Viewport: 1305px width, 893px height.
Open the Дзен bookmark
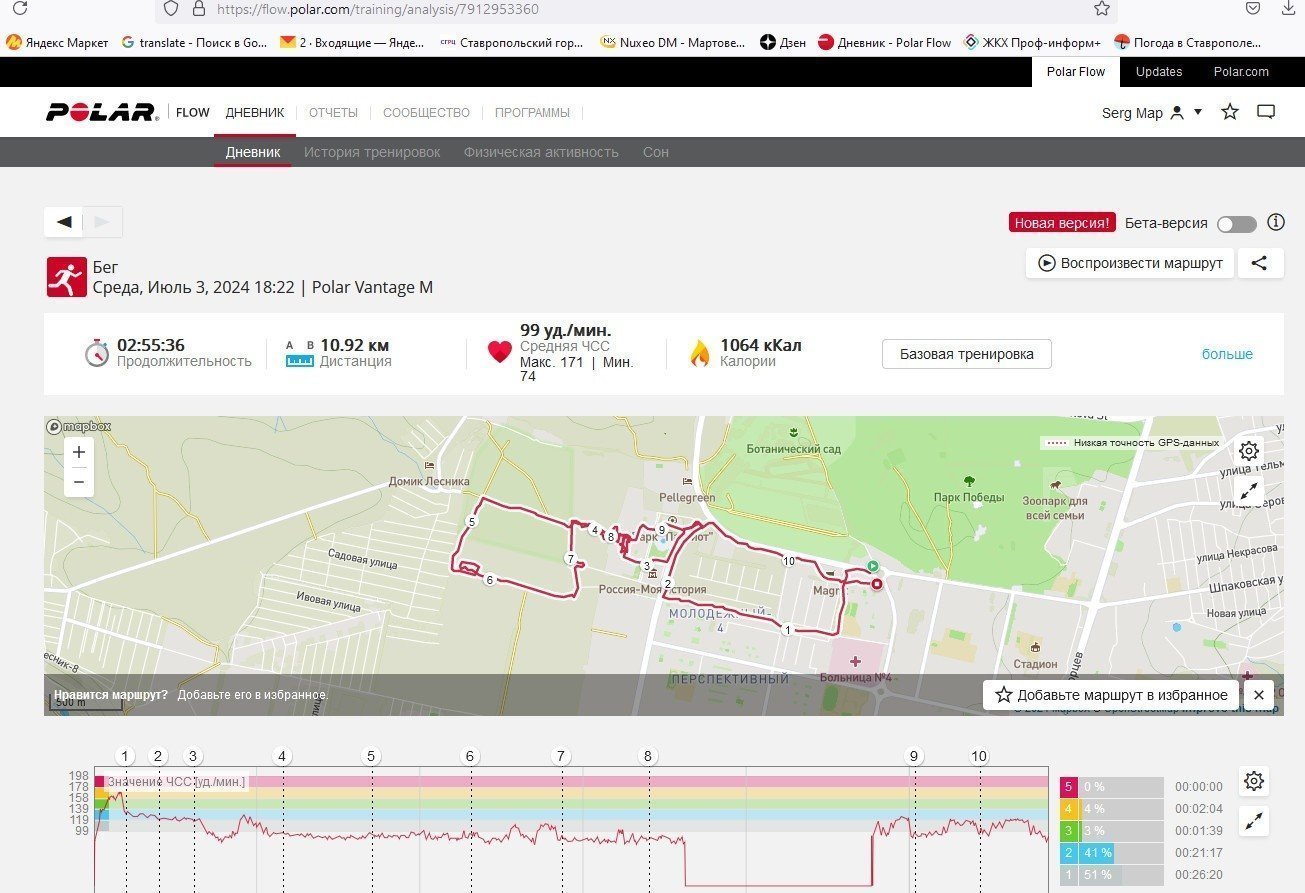(x=783, y=42)
